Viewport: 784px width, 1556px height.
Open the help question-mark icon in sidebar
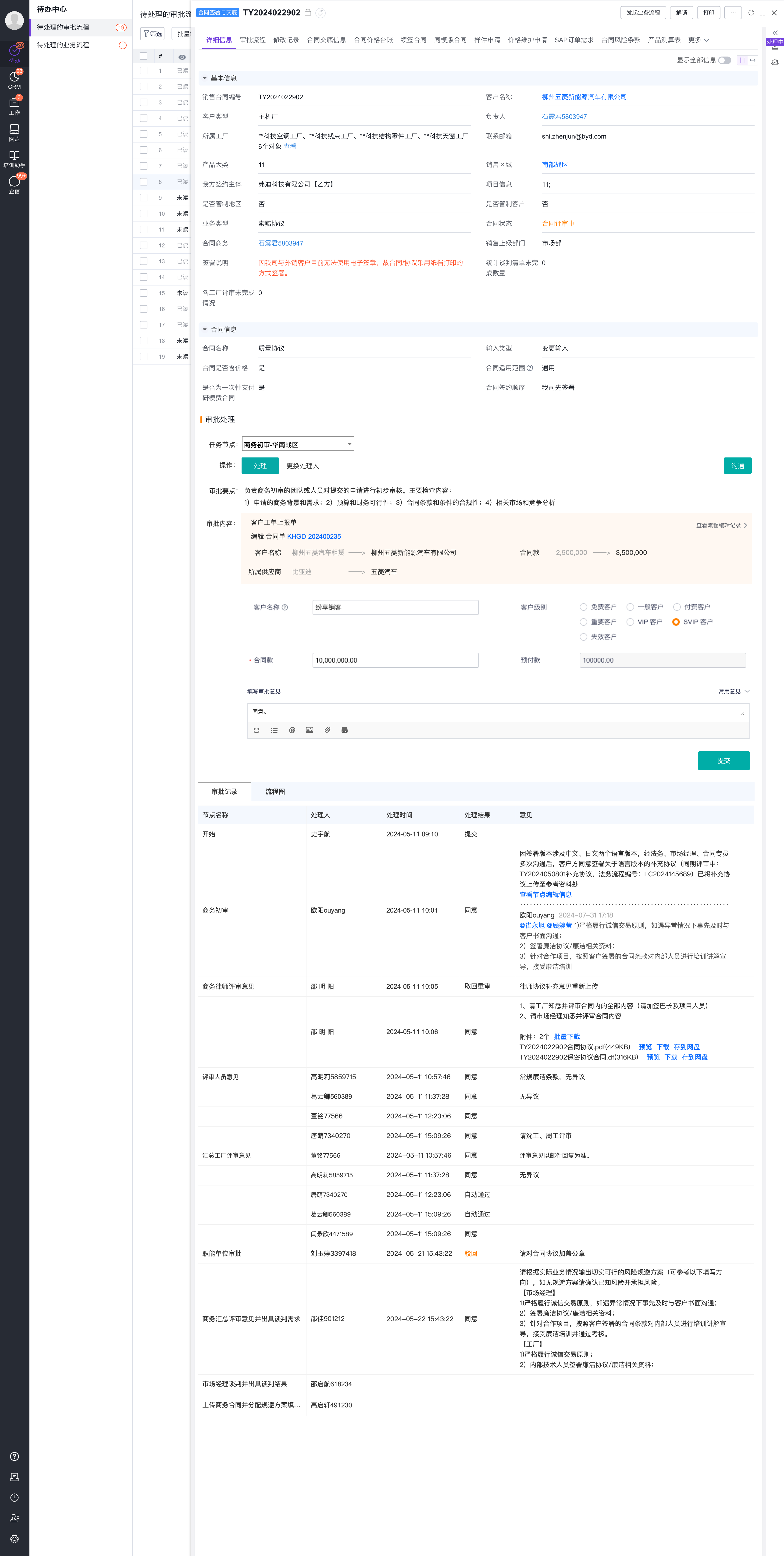[14, 1456]
